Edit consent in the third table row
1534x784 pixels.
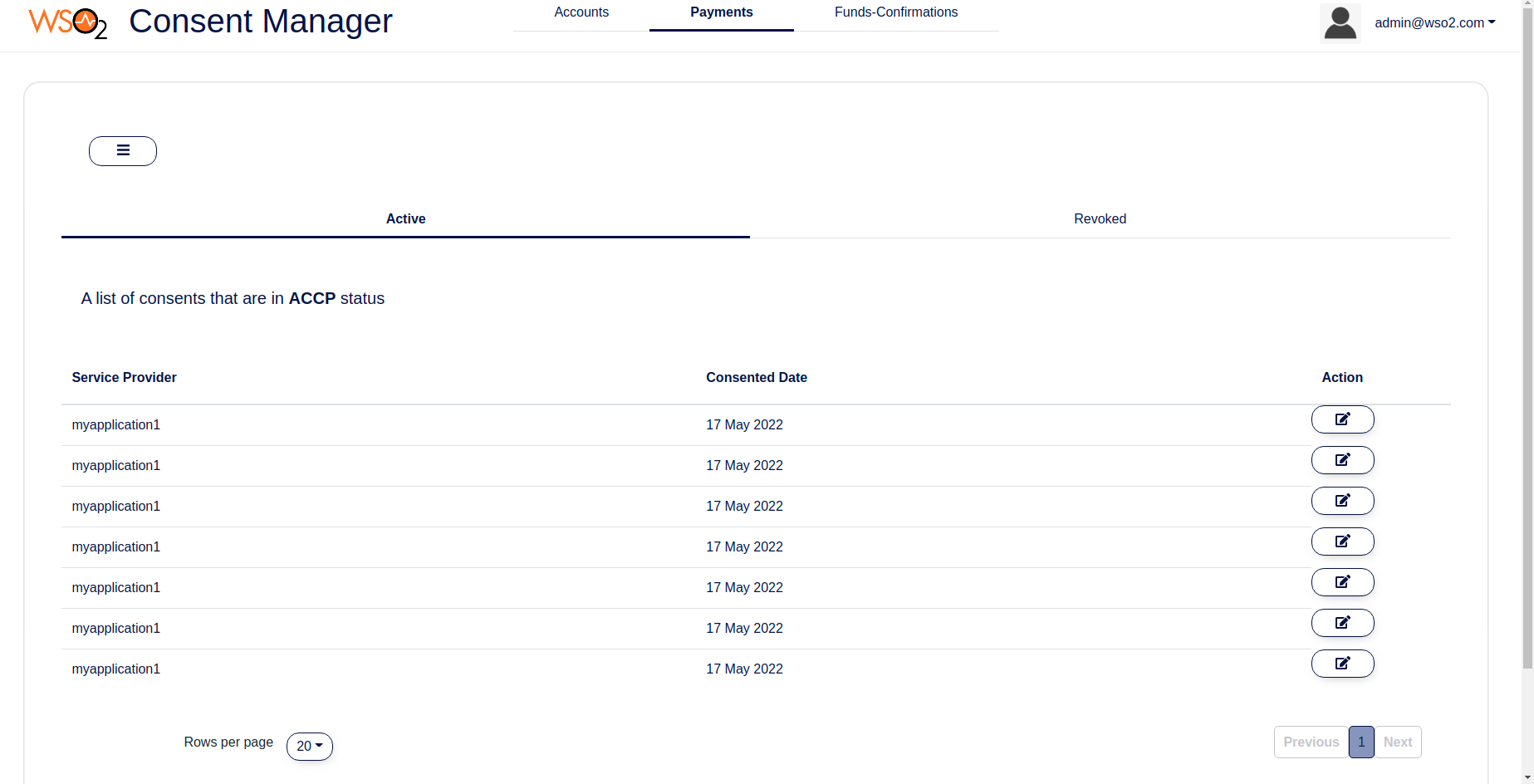[1342, 501]
